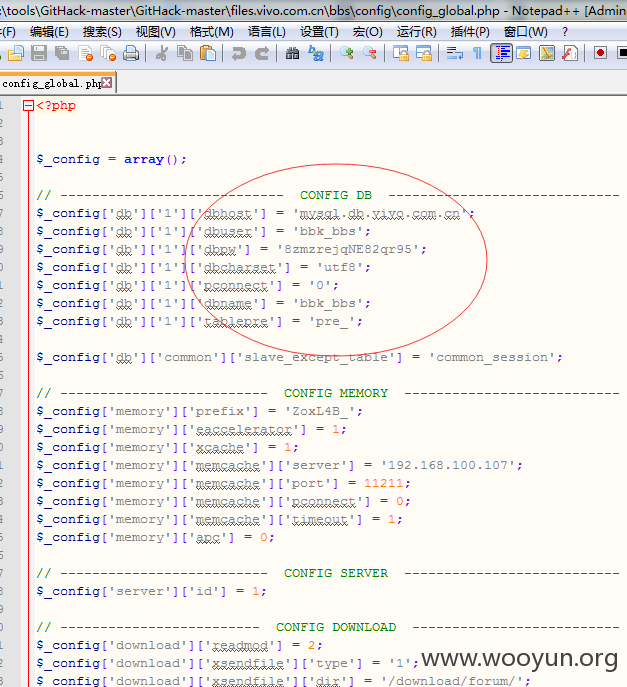The width and height of the screenshot is (627, 687).
Task: Click the CONFIG SERVER comment heading
Action: point(336,574)
